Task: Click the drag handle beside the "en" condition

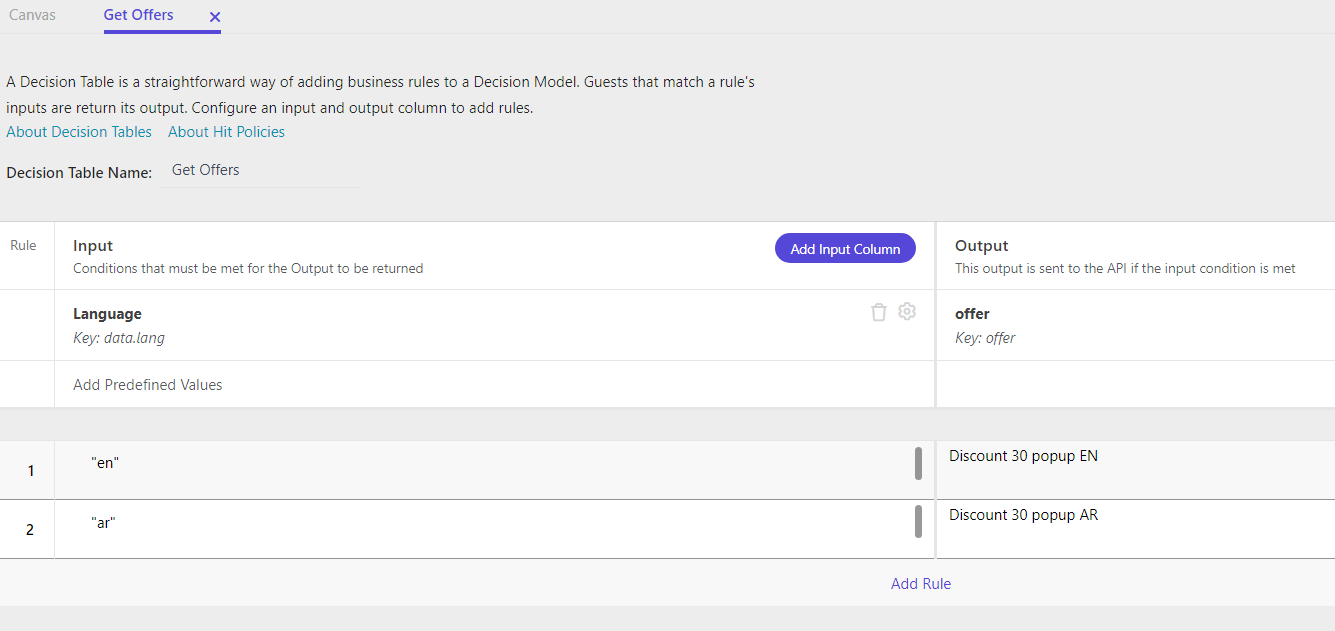Action: click(919, 464)
